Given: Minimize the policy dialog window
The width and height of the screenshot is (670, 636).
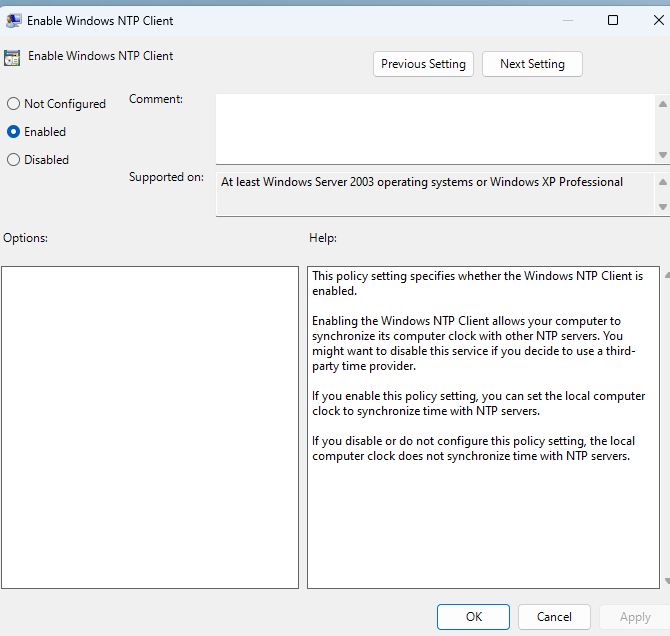Looking at the screenshot, I should pyautogui.click(x=568, y=20).
